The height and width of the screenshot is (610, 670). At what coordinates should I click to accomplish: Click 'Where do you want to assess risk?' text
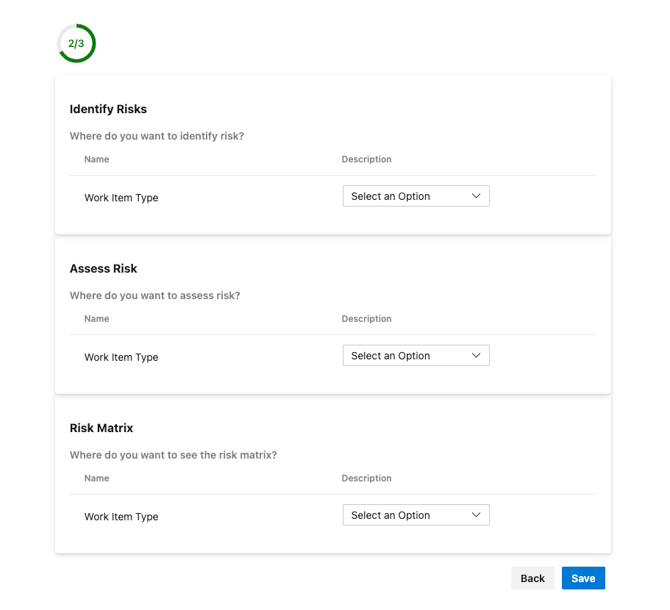[x=155, y=296]
